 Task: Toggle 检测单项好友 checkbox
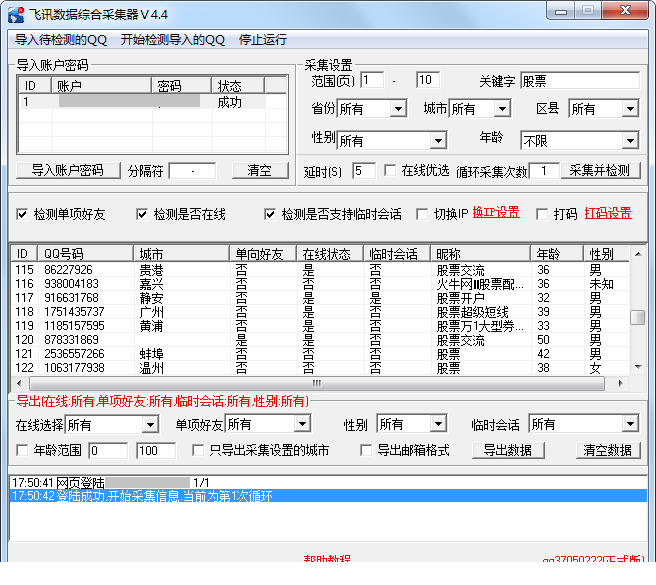pos(22,214)
